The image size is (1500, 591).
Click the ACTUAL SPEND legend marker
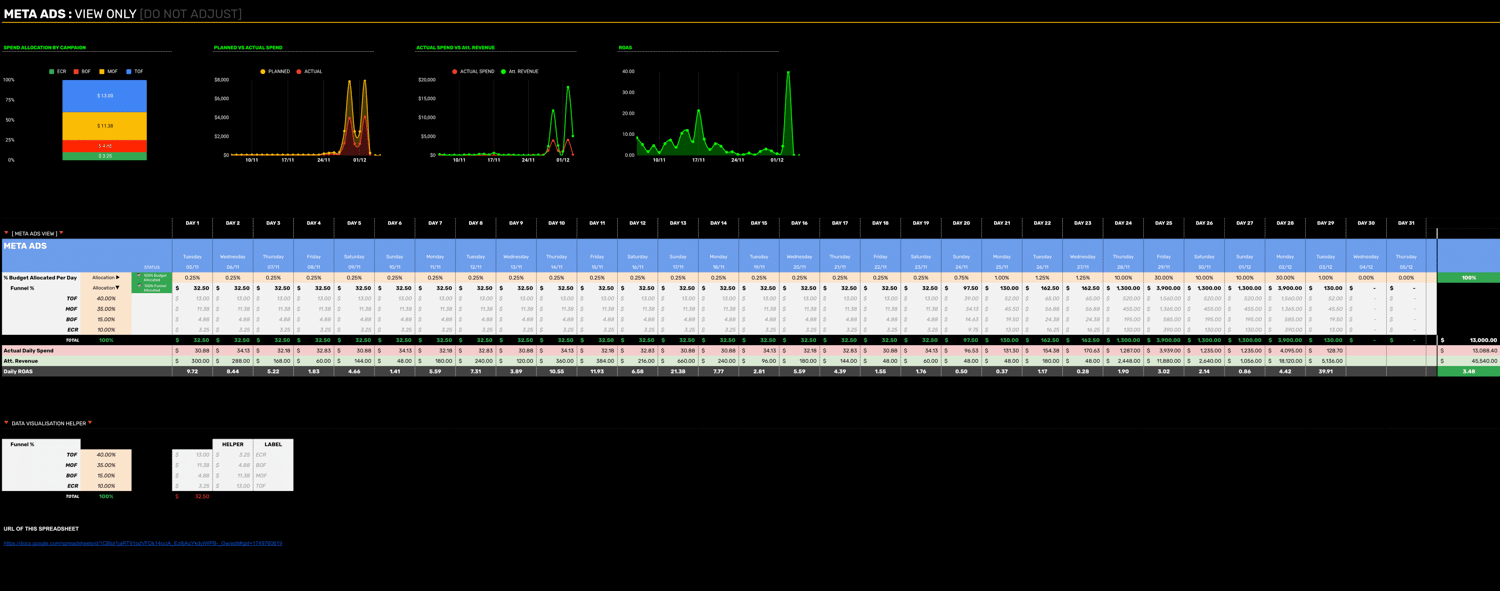455,72
